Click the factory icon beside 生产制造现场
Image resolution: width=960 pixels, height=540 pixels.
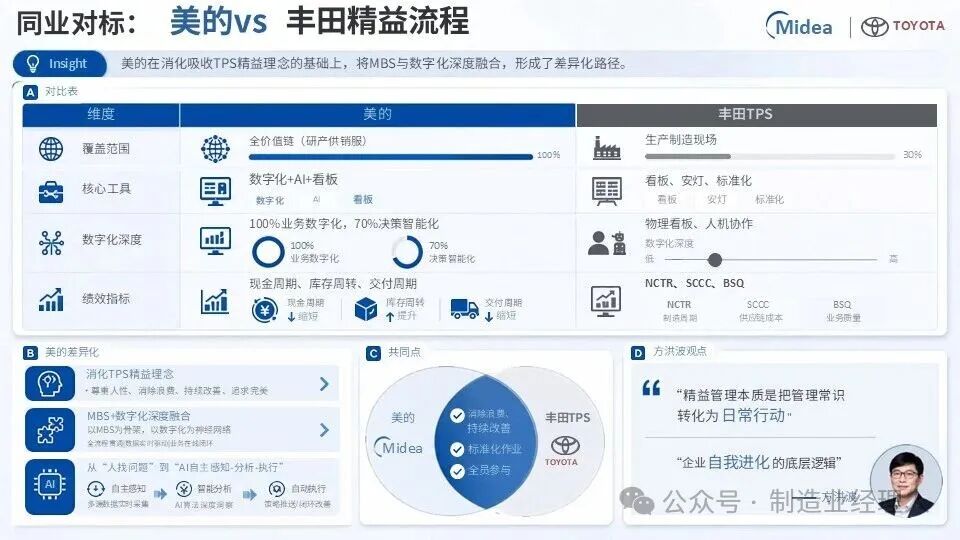pyautogui.click(x=606, y=148)
